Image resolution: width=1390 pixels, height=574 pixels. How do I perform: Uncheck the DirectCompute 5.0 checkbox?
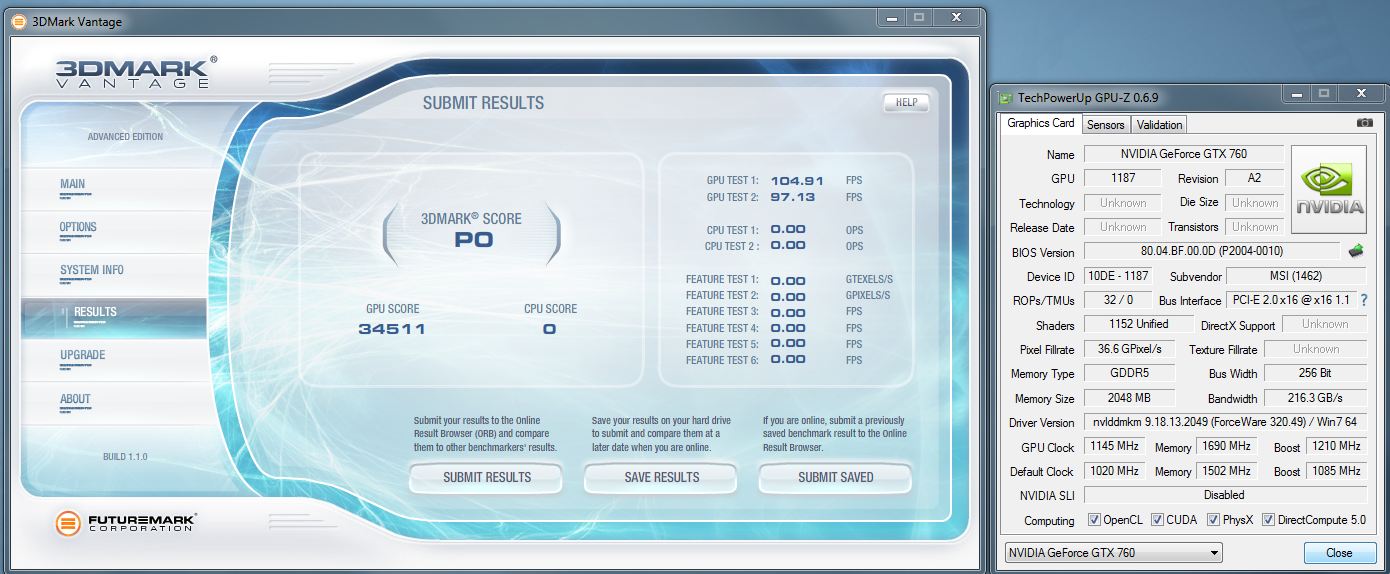pos(1268,520)
